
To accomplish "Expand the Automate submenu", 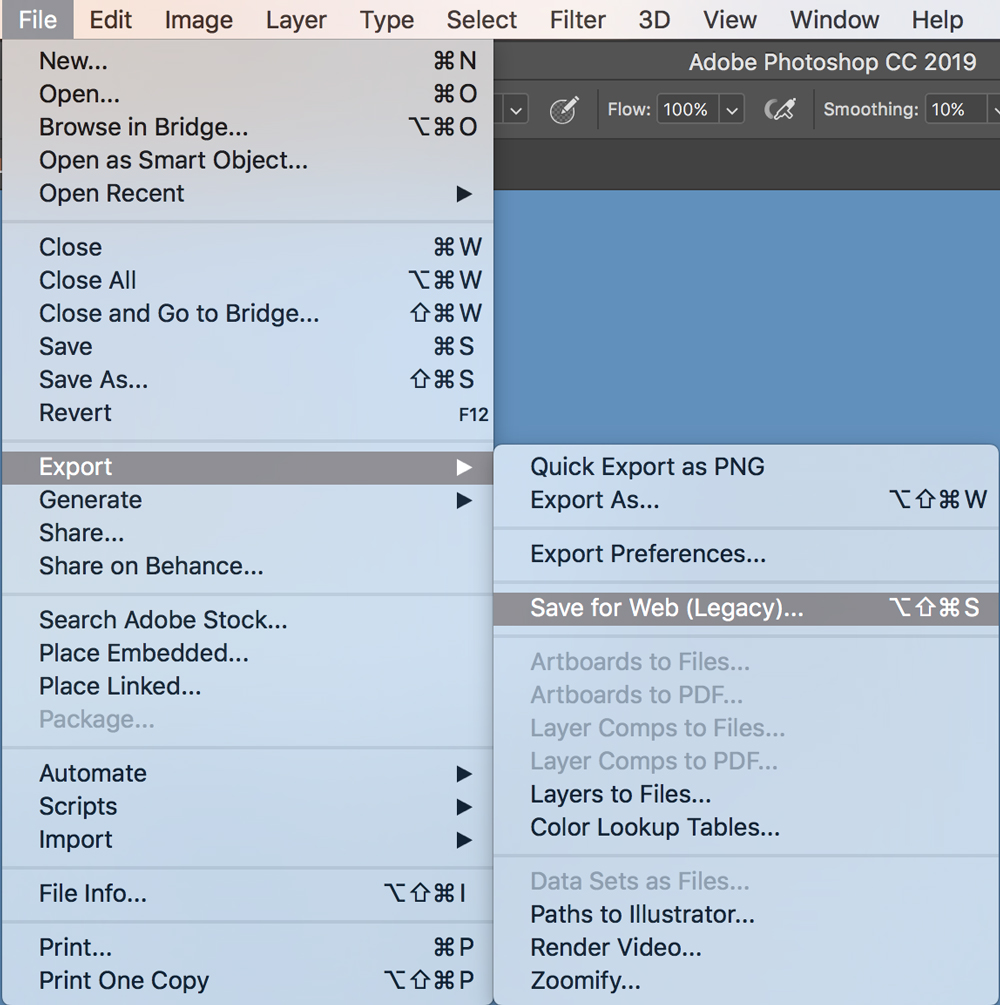I will point(464,774).
